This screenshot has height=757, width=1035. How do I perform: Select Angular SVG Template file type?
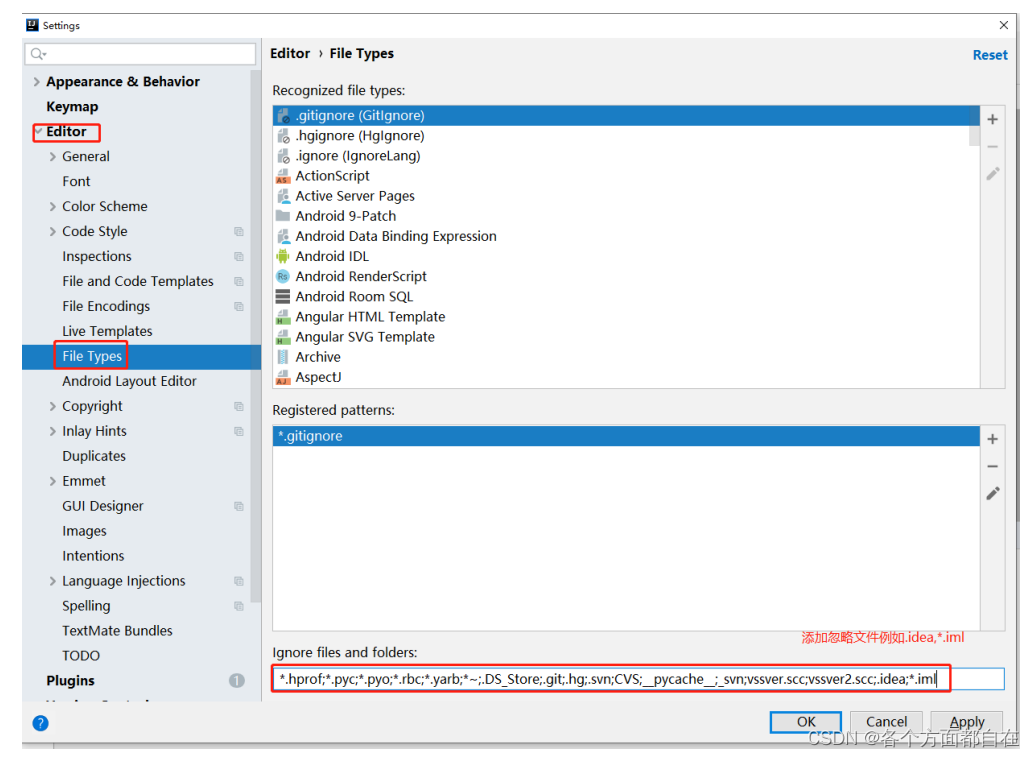point(365,337)
